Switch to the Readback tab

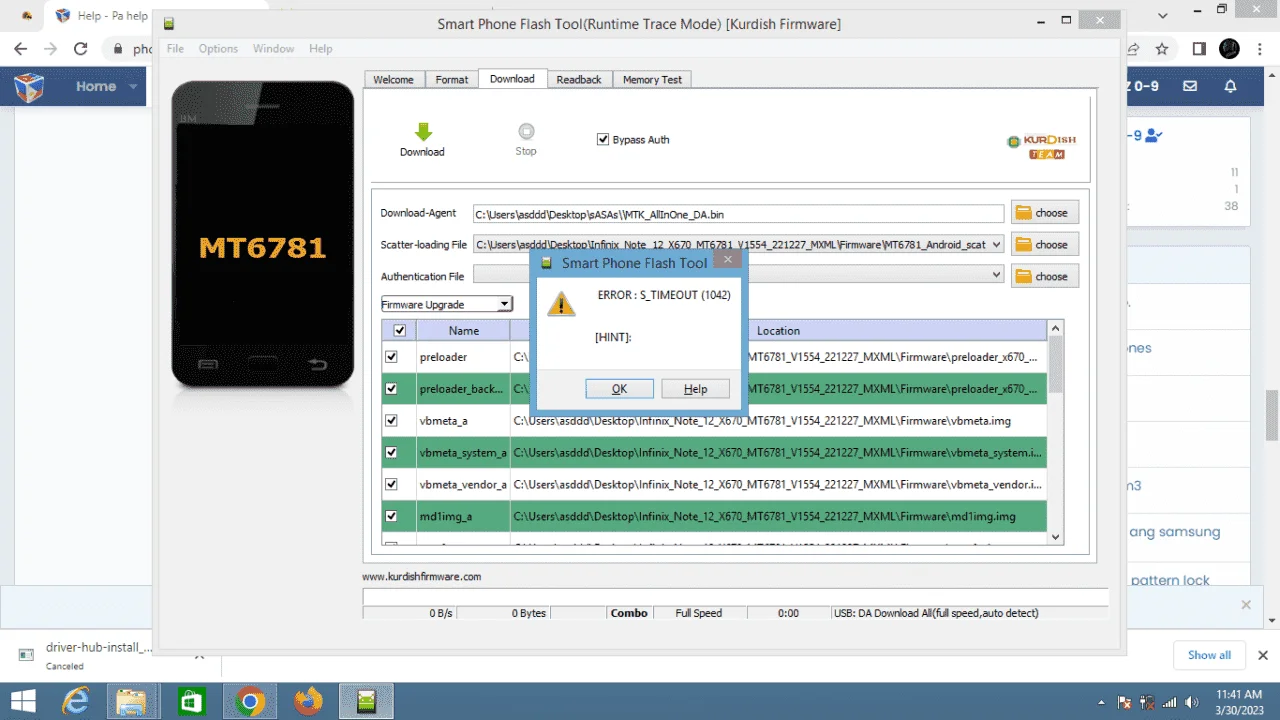[x=579, y=79]
